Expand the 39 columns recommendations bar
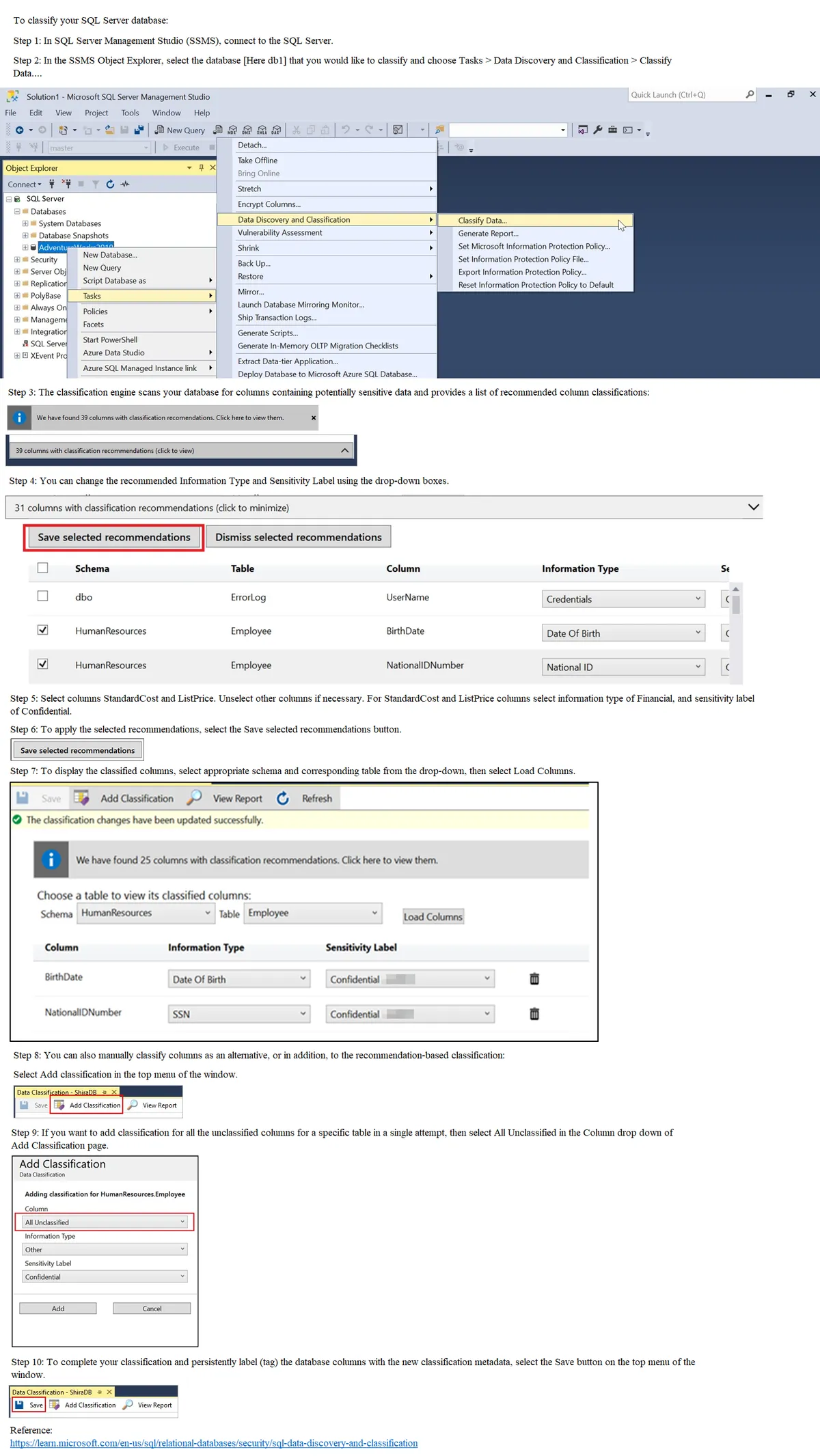The width and height of the screenshot is (820, 1456). [x=345, y=450]
